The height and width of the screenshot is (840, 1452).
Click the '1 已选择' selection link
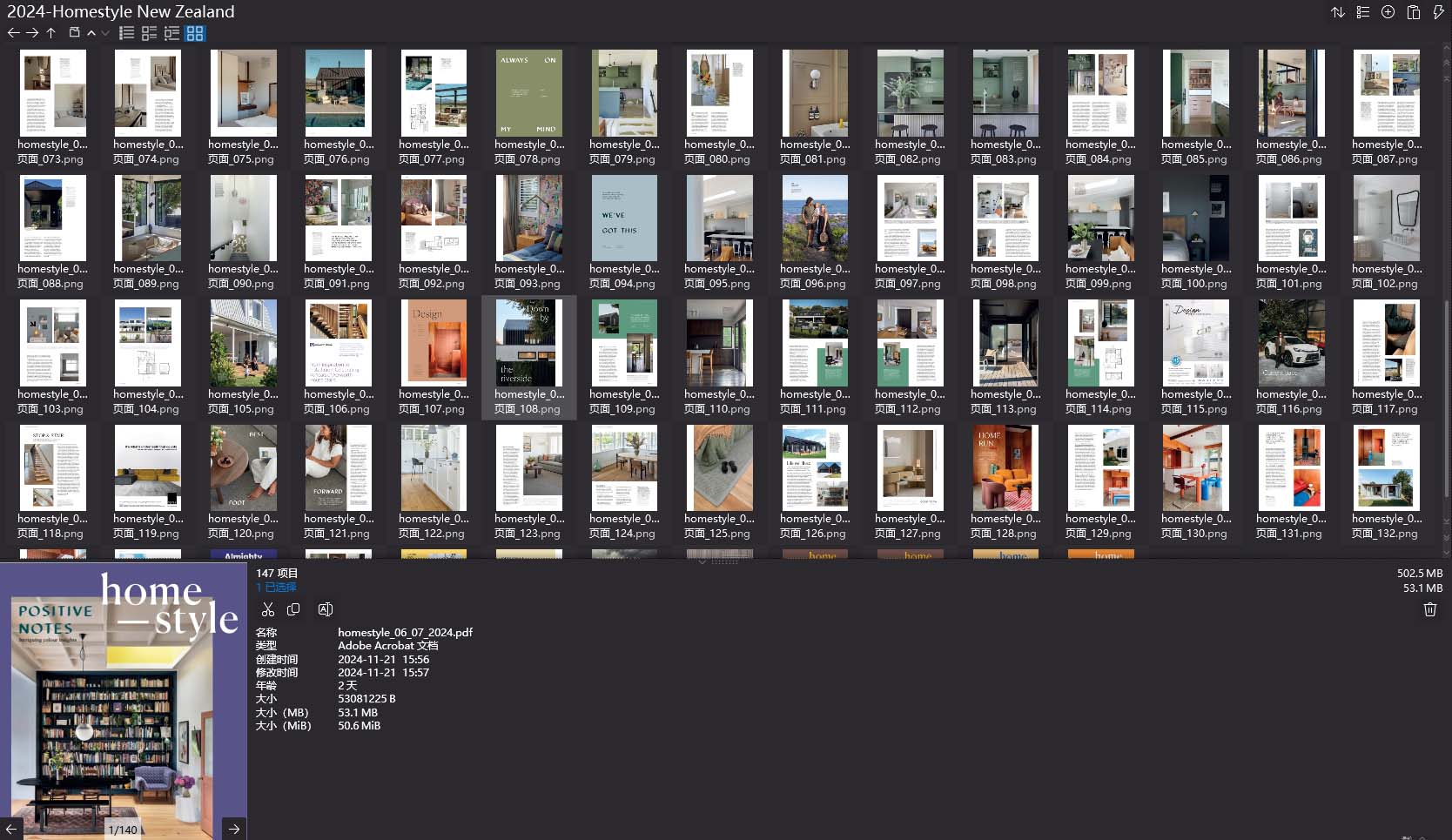point(276,588)
